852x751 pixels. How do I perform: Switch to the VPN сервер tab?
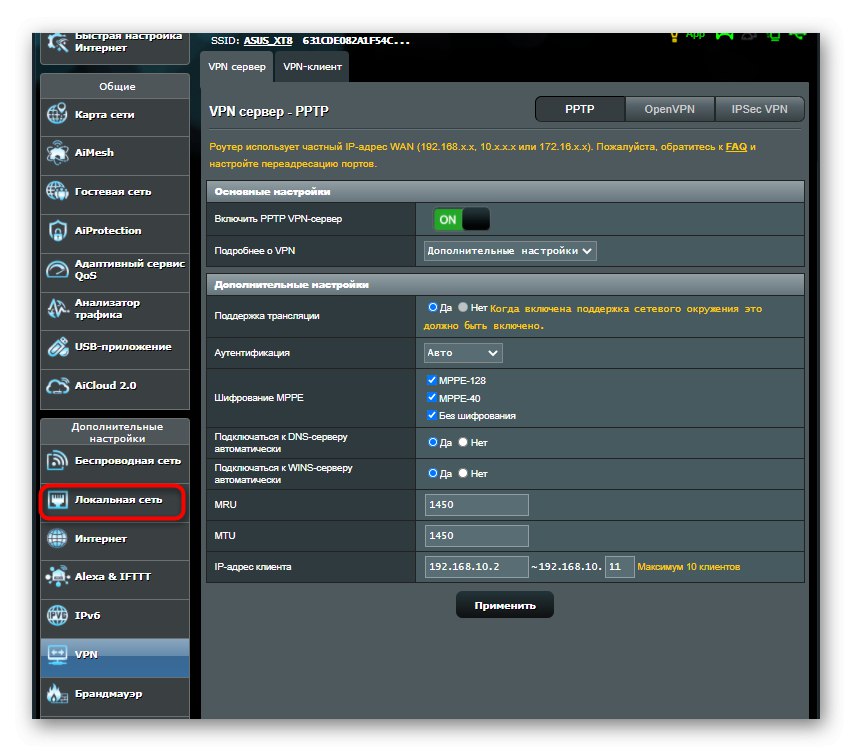tap(236, 67)
